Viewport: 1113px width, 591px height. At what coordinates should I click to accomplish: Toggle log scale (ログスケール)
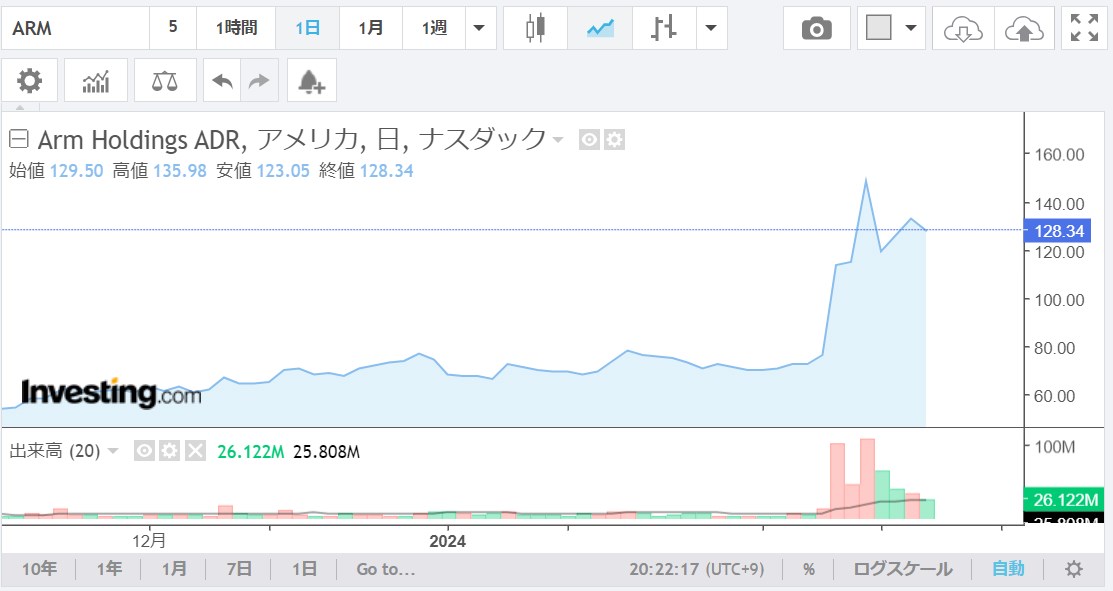(x=902, y=569)
